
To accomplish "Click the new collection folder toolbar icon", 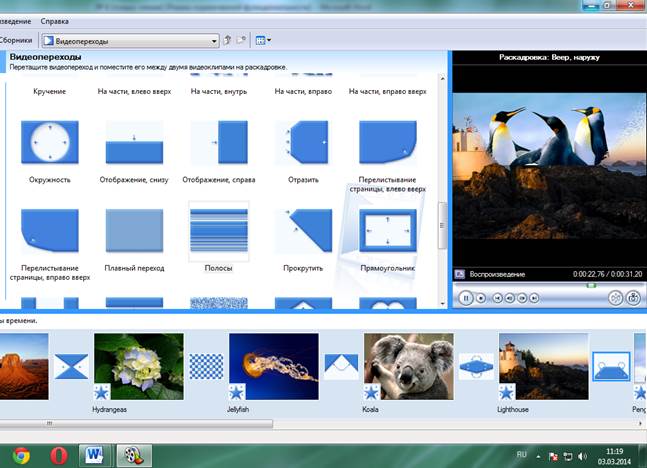I will 241,40.
